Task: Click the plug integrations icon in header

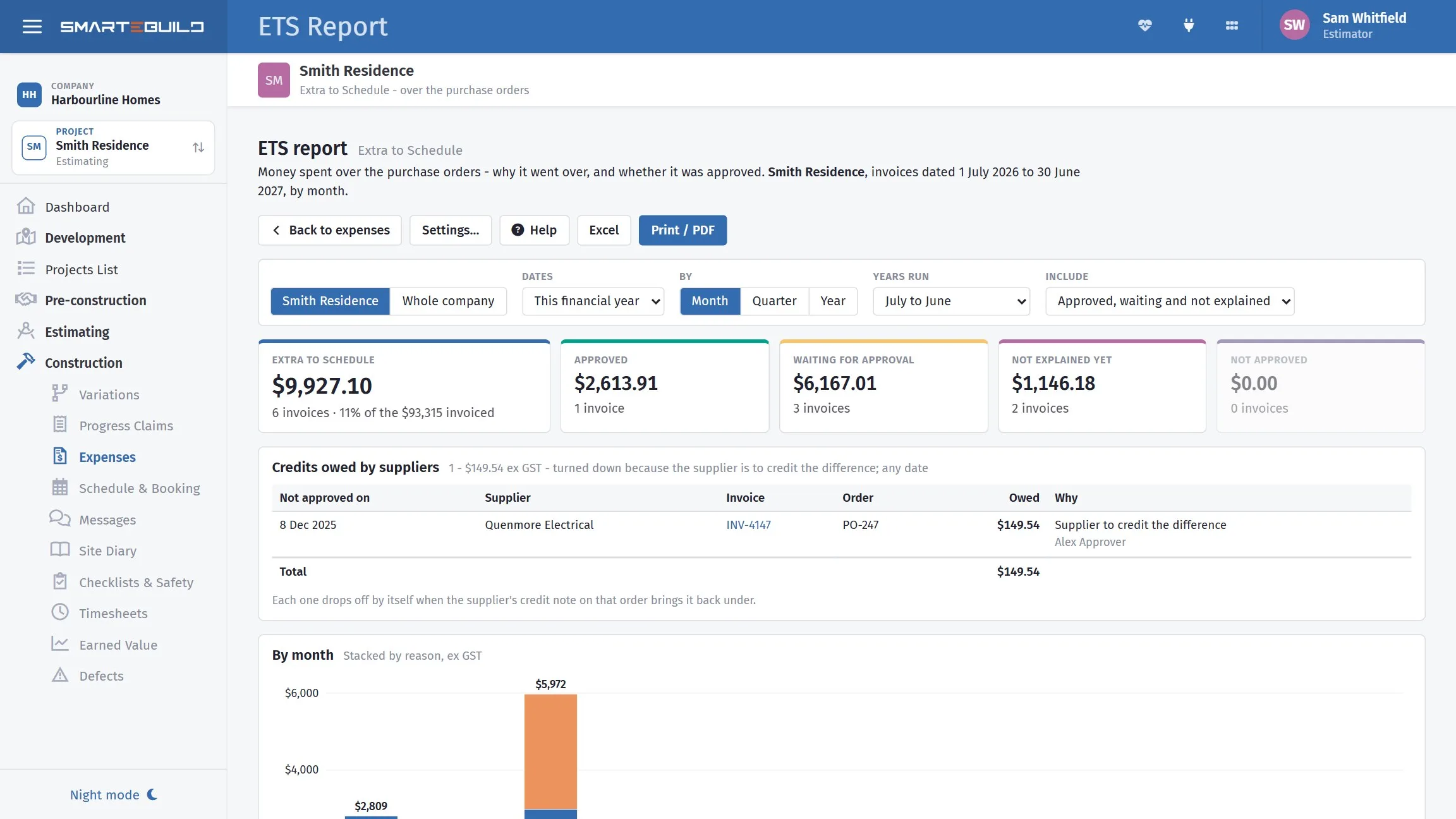Action: (1189, 26)
